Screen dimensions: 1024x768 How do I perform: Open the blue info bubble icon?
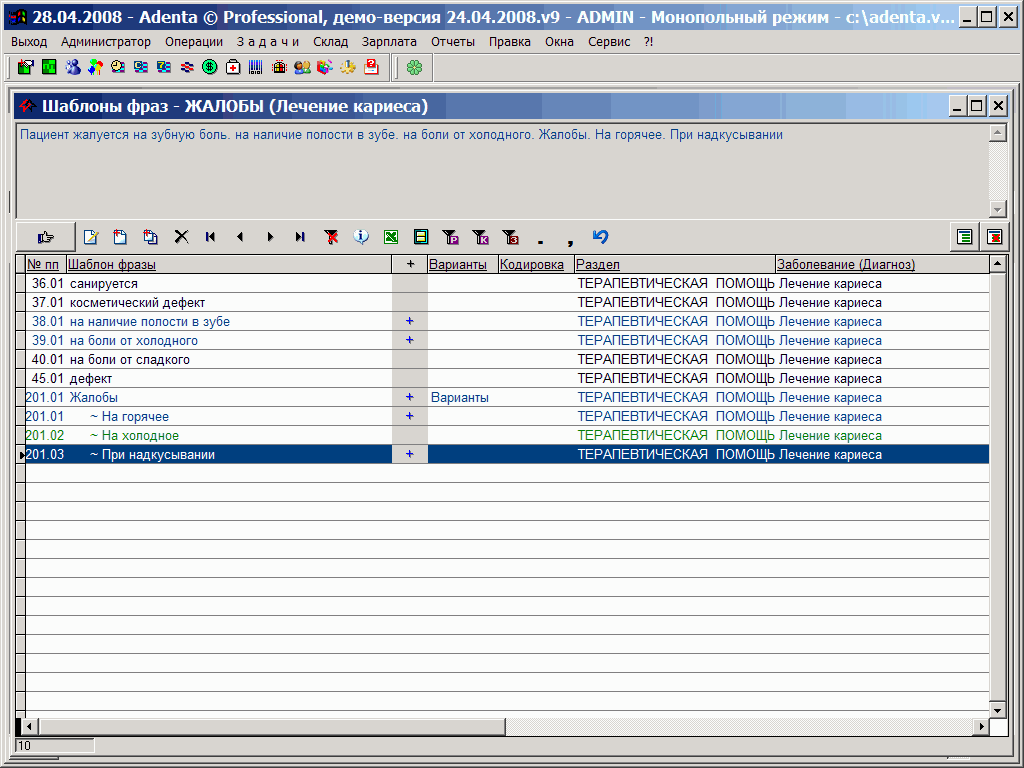pyautogui.click(x=361, y=237)
